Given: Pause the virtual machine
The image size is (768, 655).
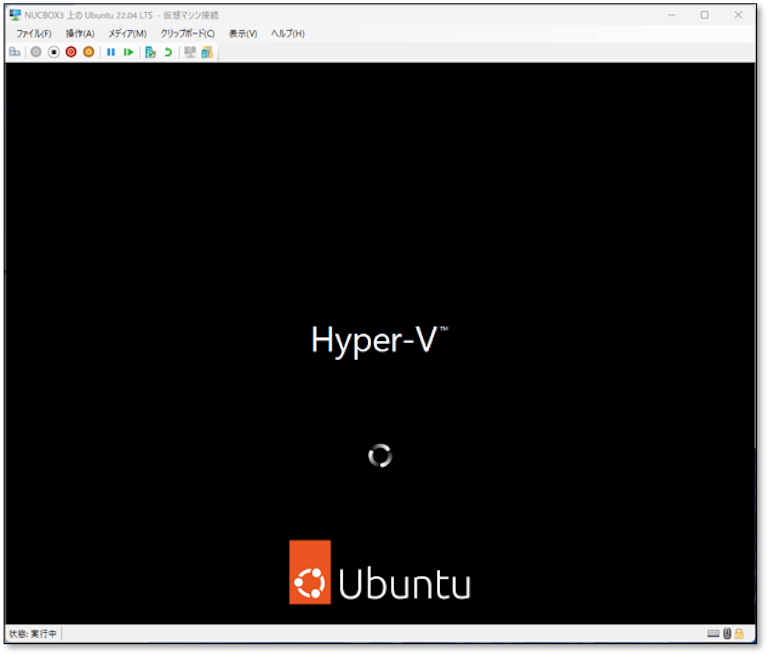Looking at the screenshot, I should 111,52.
